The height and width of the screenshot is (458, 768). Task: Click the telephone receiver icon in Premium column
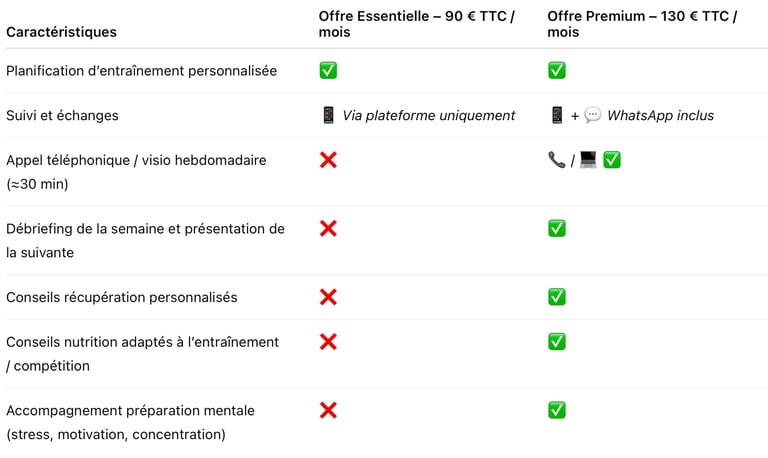click(x=557, y=160)
